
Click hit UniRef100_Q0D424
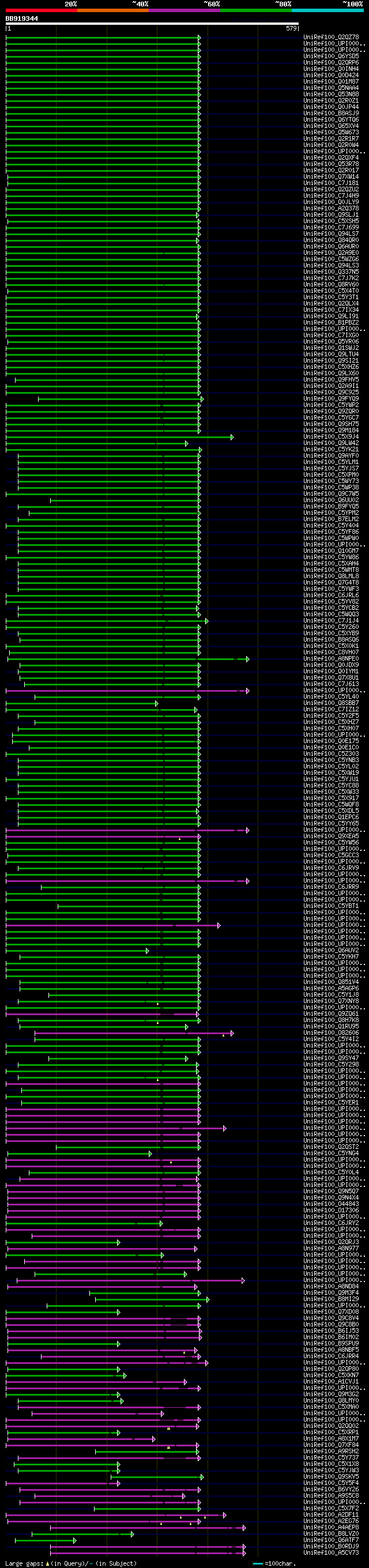(x=332, y=76)
